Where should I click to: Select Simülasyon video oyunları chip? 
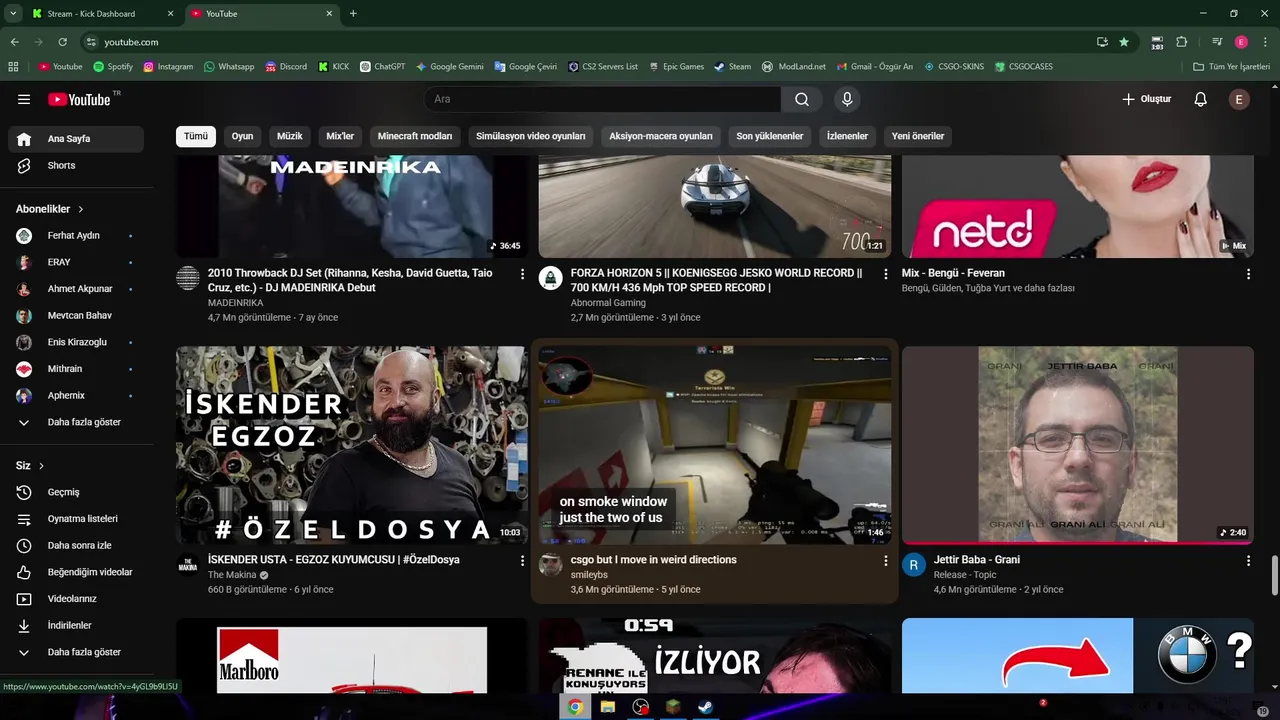(x=531, y=136)
